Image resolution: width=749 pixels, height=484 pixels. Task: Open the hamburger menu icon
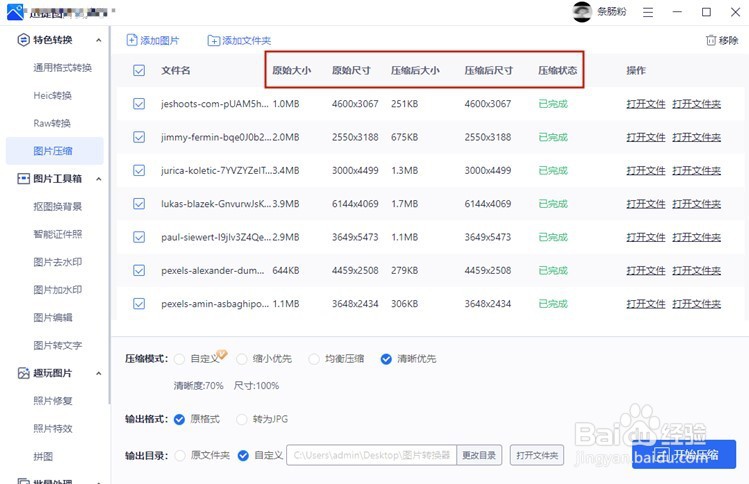coord(648,12)
